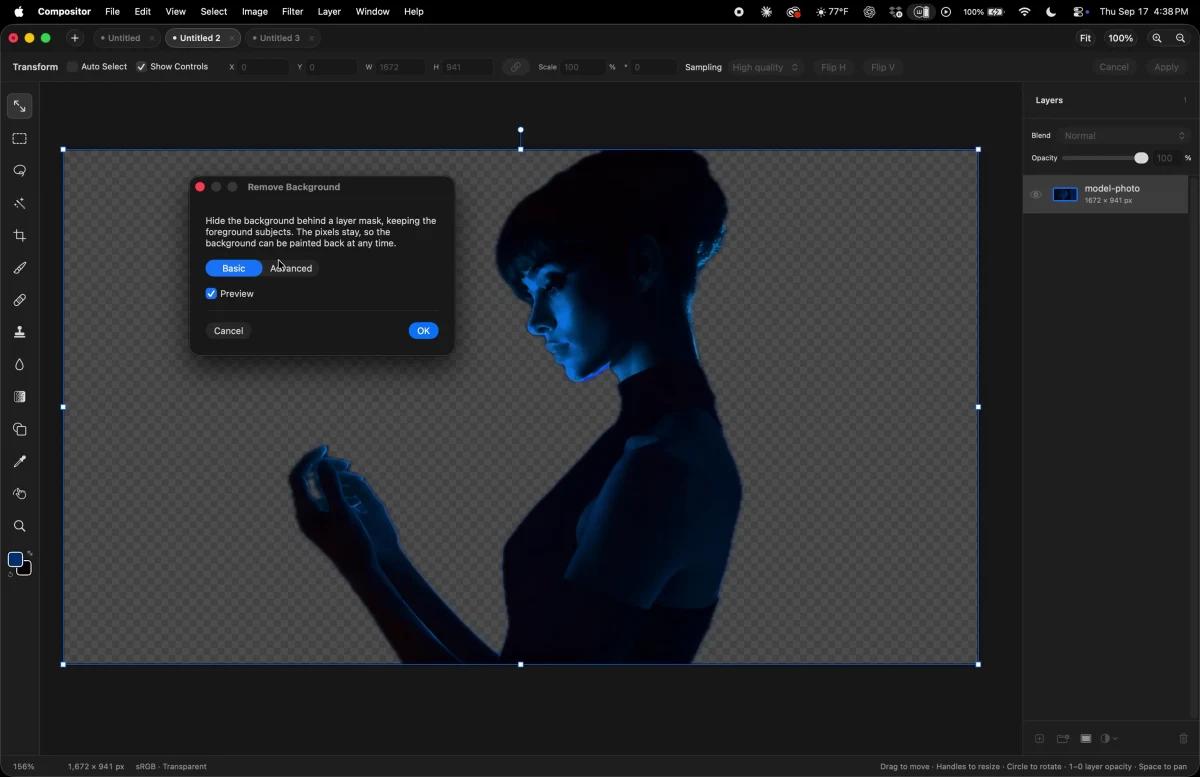Toggle the link aspect ratio icon
Screen dimensions: 1200x777
click(516, 67)
